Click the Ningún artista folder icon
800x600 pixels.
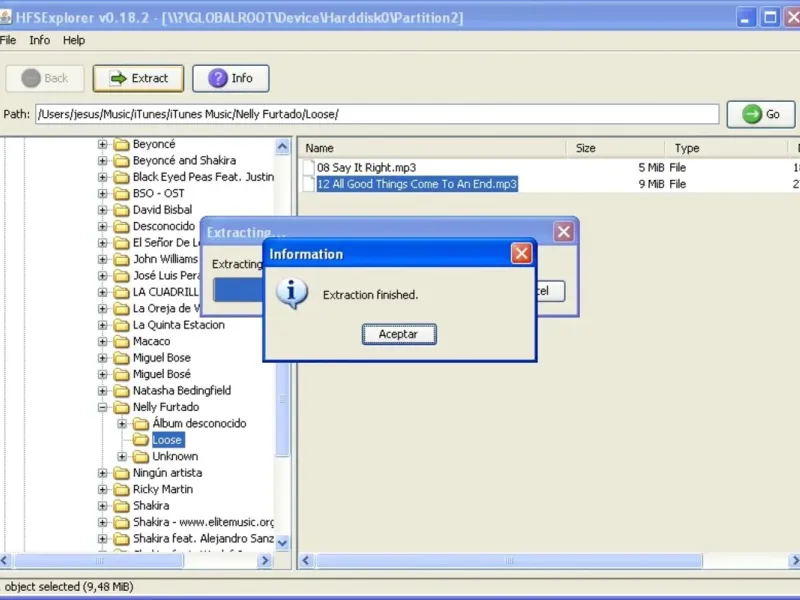[121, 473]
